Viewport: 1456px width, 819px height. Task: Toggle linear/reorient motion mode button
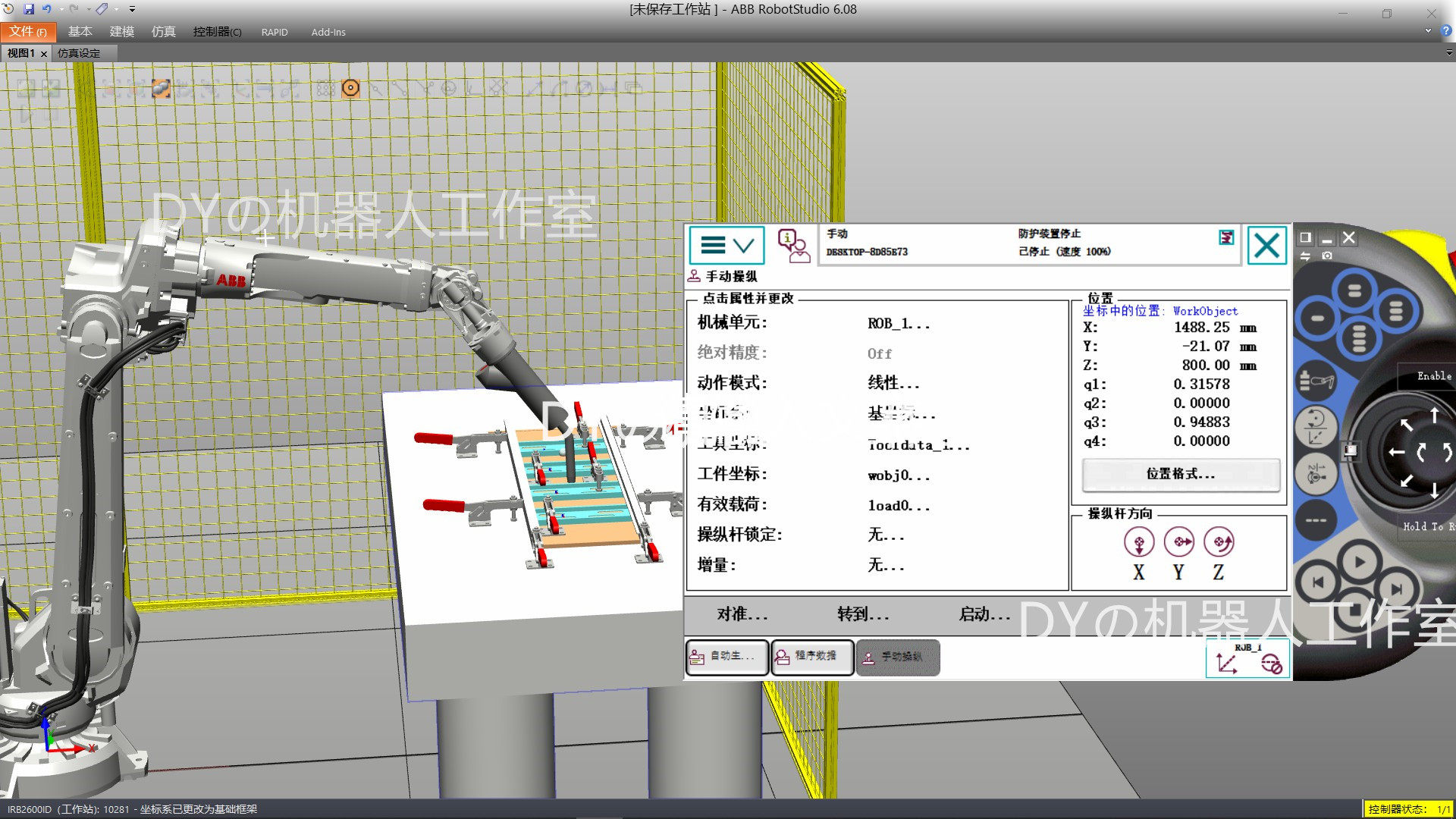[1316, 426]
